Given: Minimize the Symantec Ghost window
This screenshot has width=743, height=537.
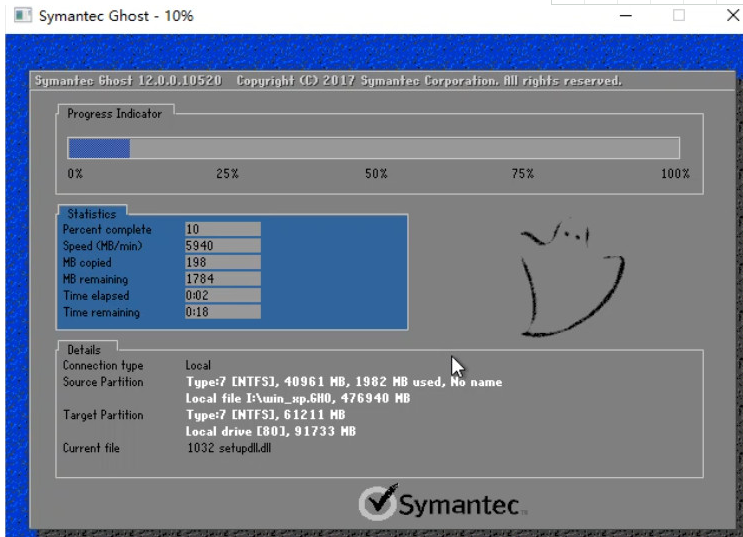Looking at the screenshot, I should (626, 16).
